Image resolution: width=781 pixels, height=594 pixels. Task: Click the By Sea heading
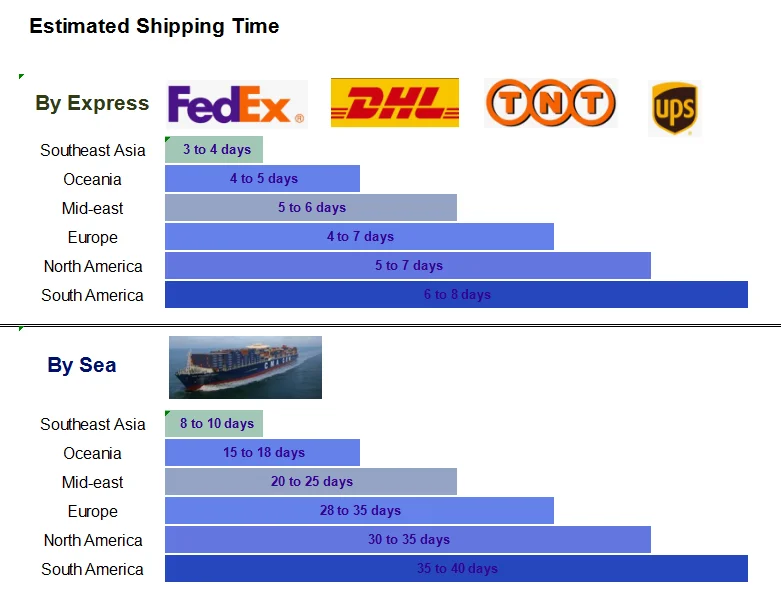[x=82, y=365]
